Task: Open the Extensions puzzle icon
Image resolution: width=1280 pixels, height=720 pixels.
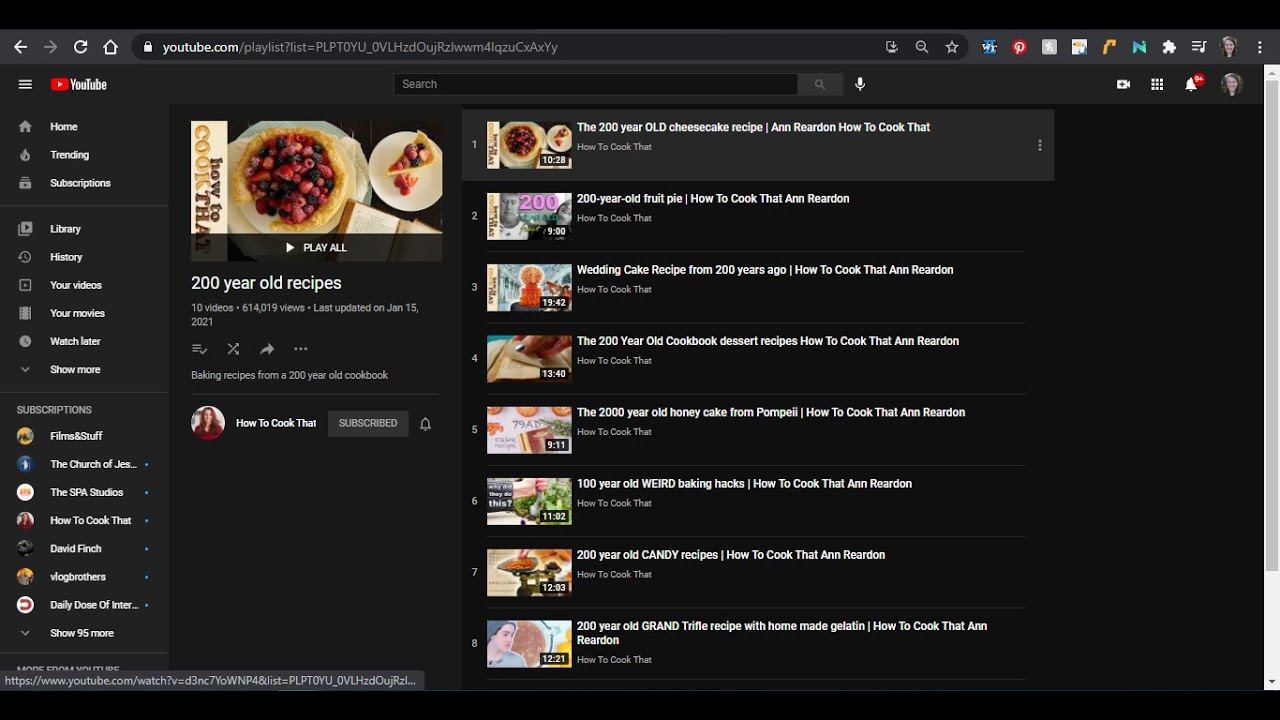Action: pyautogui.click(x=1169, y=47)
